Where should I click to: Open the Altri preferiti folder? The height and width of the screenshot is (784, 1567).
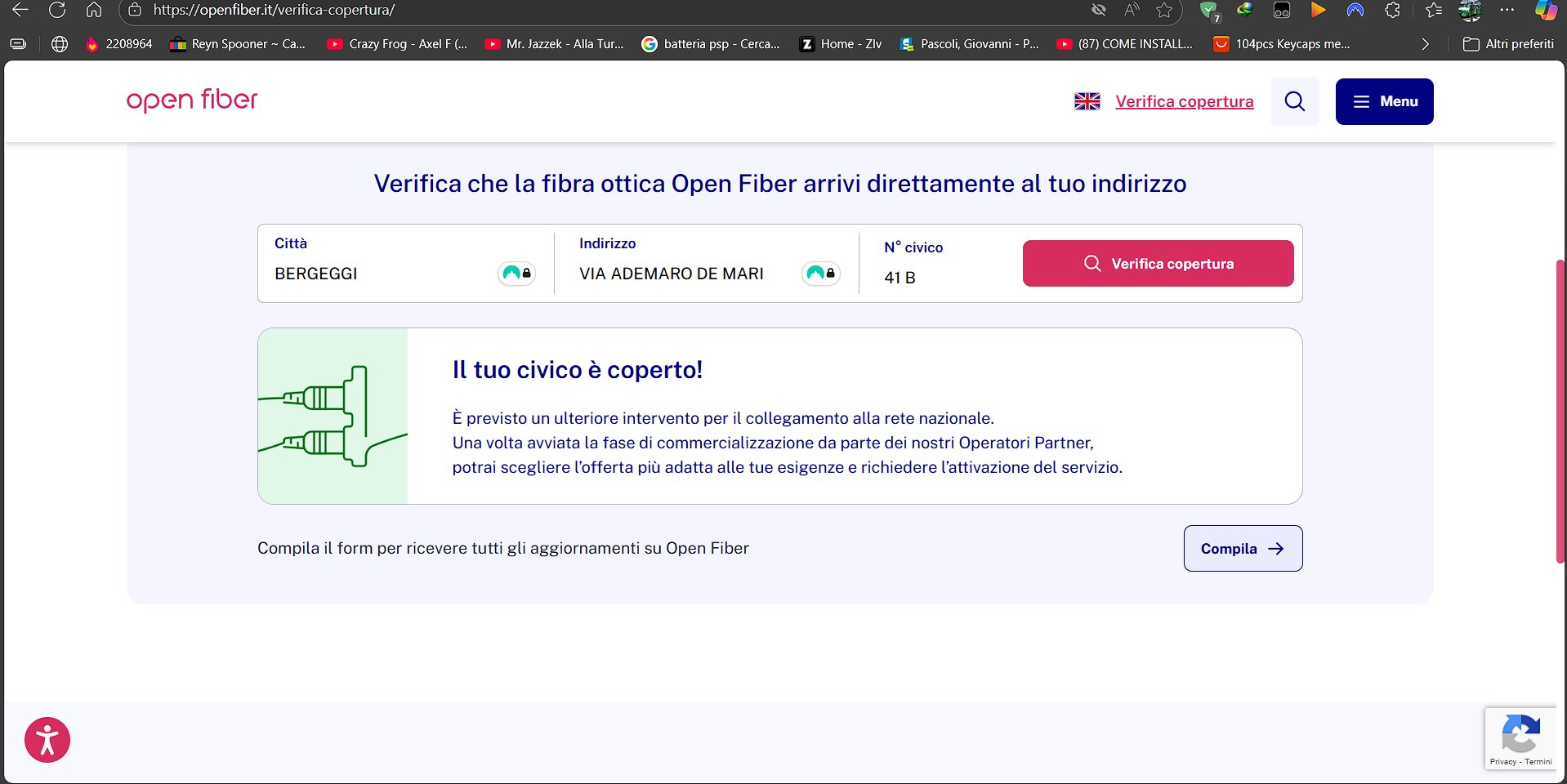point(1508,44)
